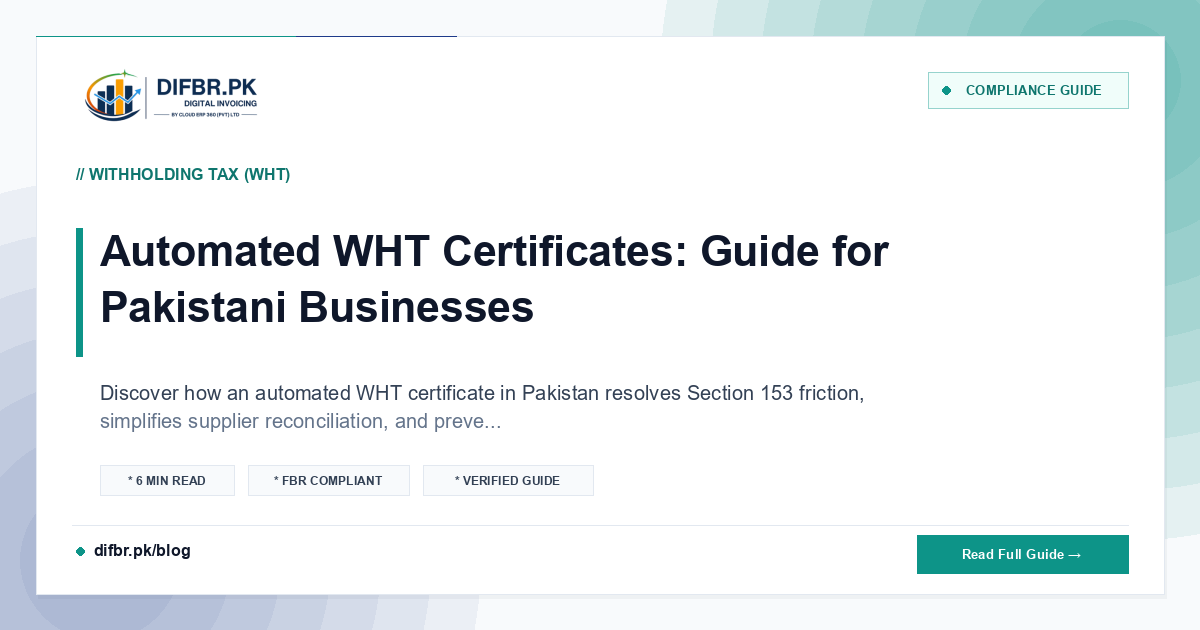Viewport: 1200px width, 630px height.
Task: Open the Automated WHT Certificates headline
Action: coord(494,278)
